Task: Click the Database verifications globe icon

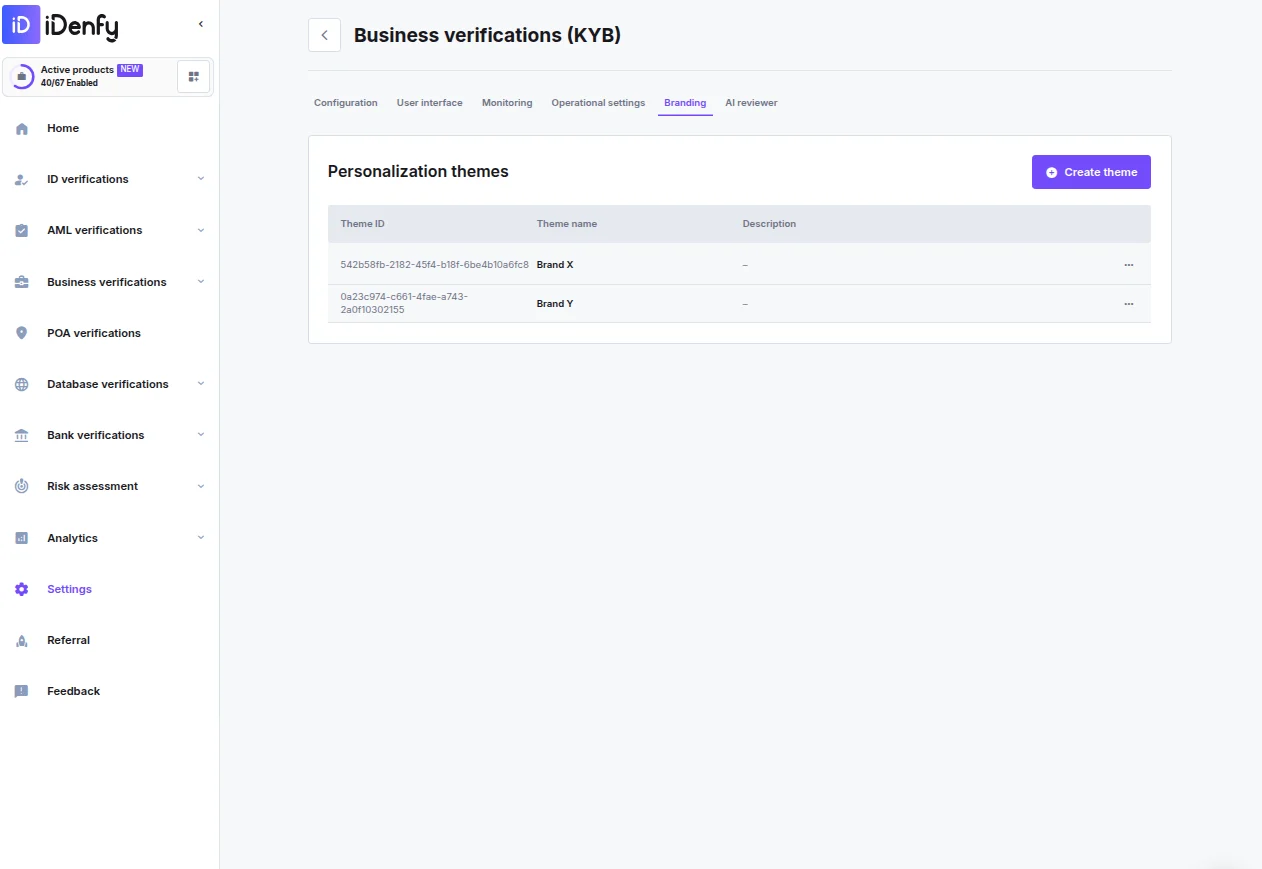Action: [x=22, y=384]
